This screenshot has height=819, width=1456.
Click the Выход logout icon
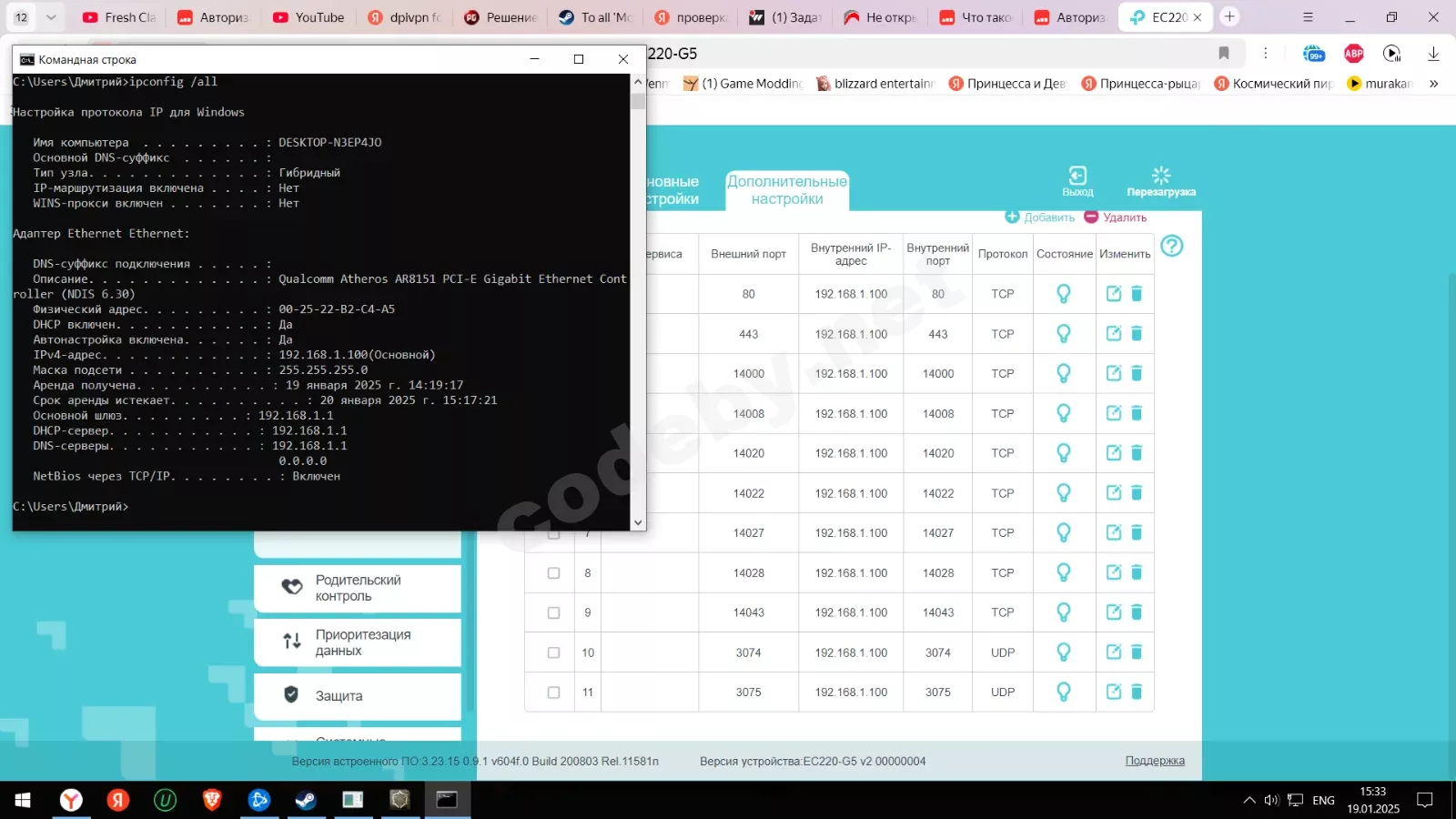[1077, 181]
